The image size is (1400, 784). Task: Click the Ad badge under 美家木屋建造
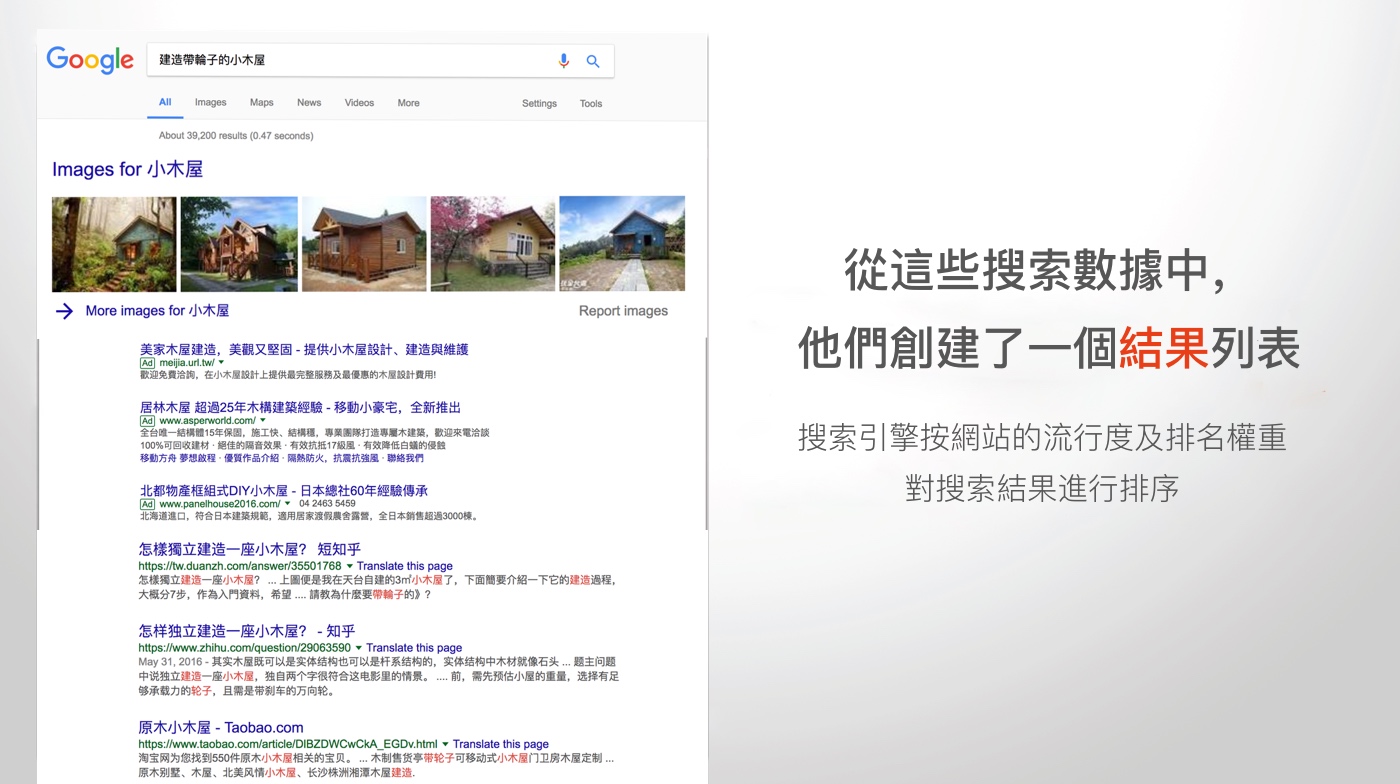pos(147,363)
